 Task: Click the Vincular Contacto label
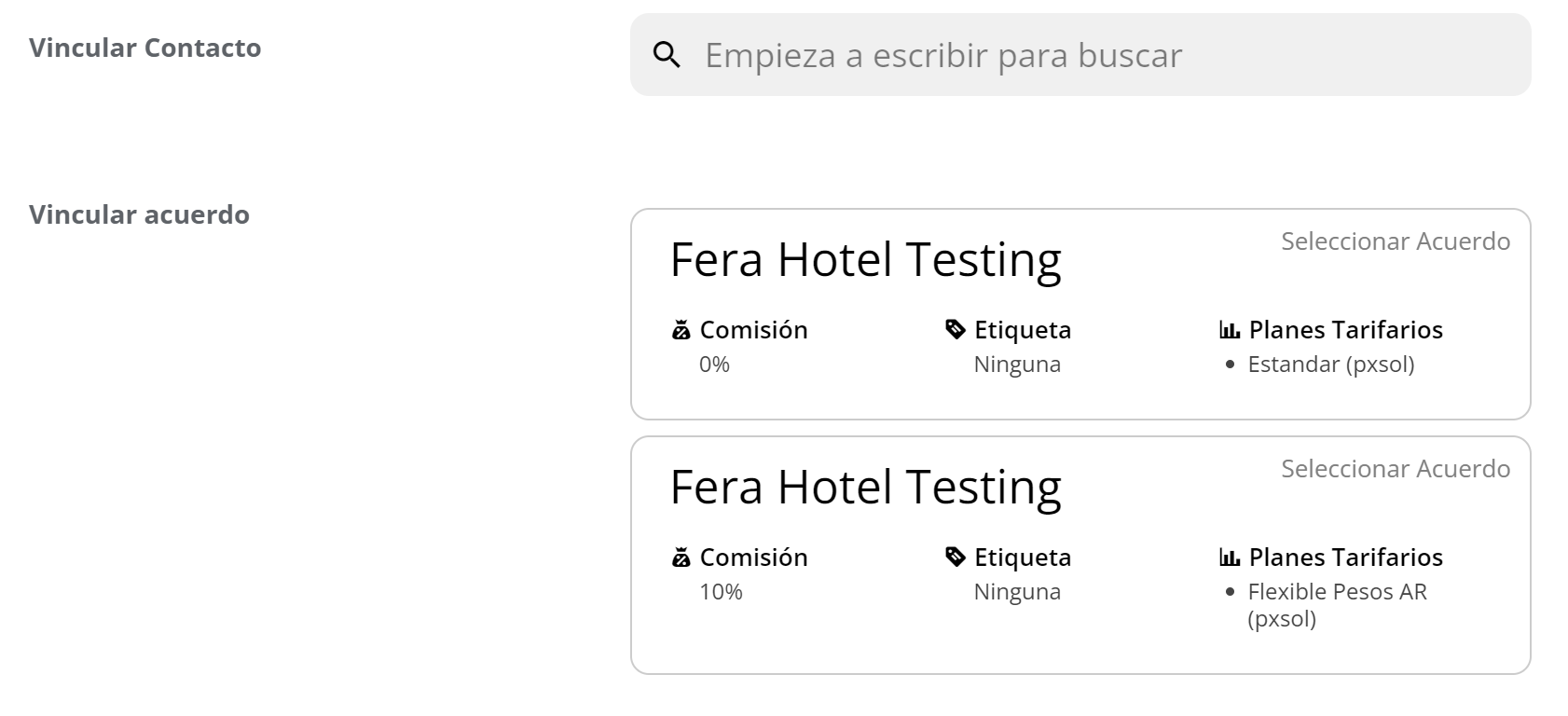click(144, 48)
